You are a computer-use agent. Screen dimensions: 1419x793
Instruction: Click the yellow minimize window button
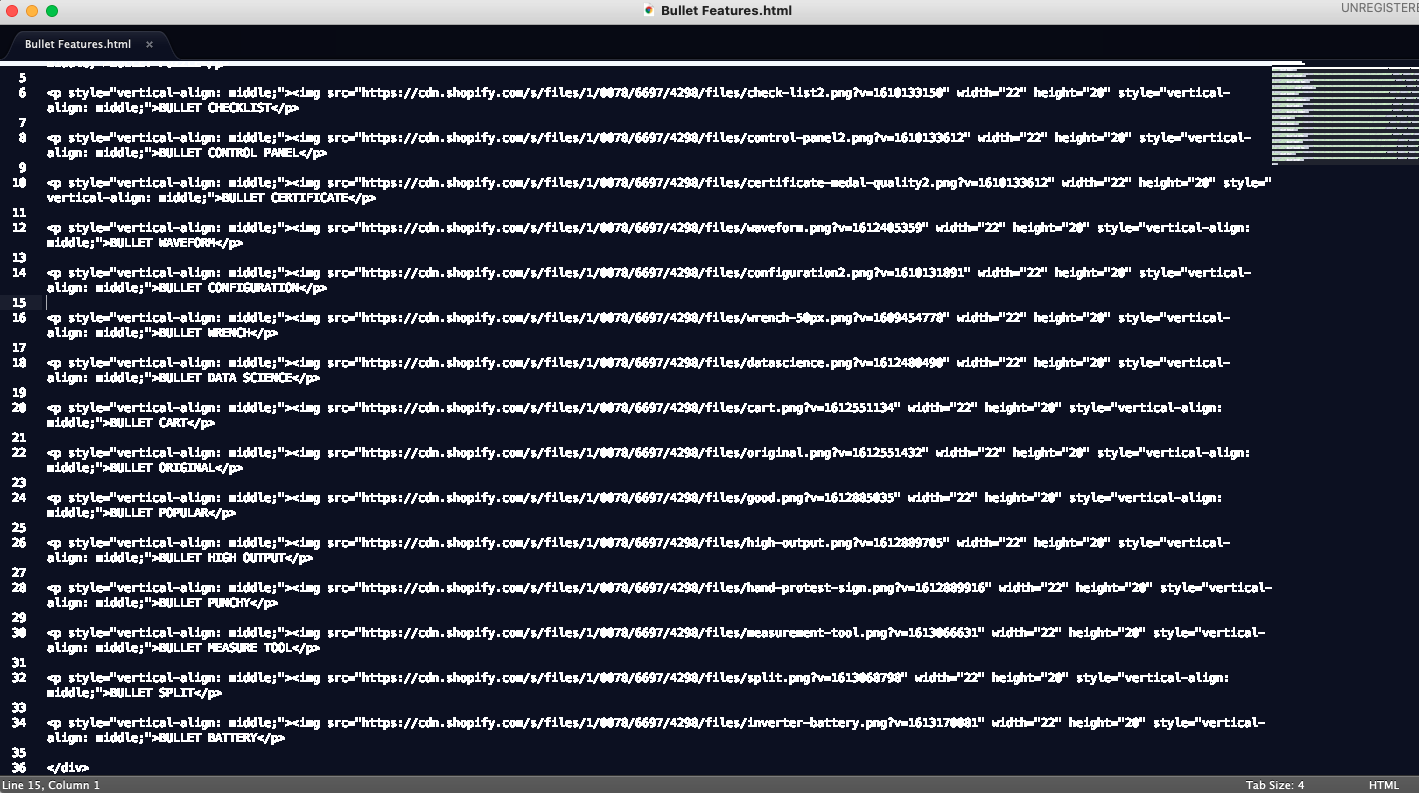pyautogui.click(x=32, y=10)
